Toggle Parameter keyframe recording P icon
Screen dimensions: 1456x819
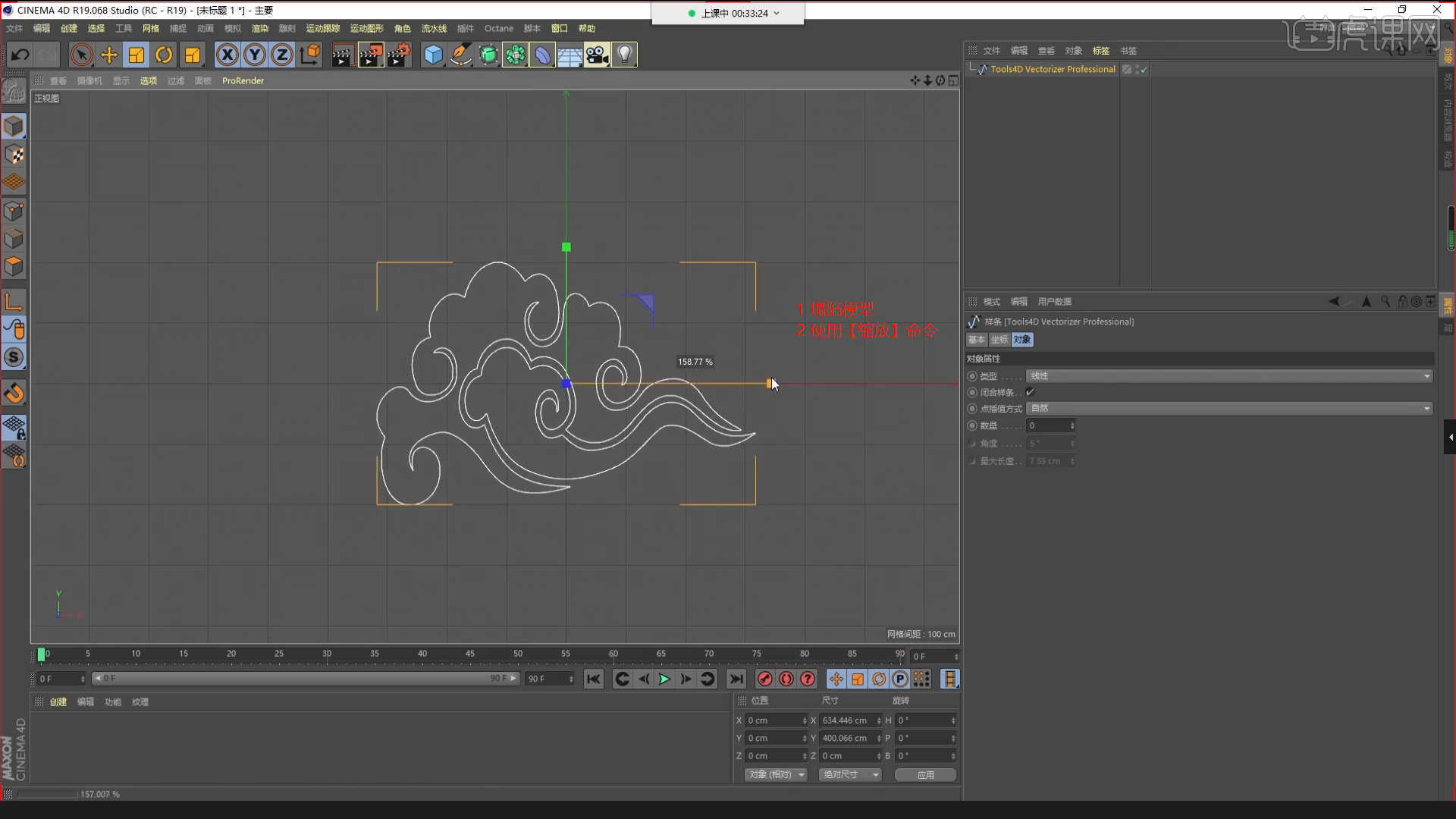(900, 679)
